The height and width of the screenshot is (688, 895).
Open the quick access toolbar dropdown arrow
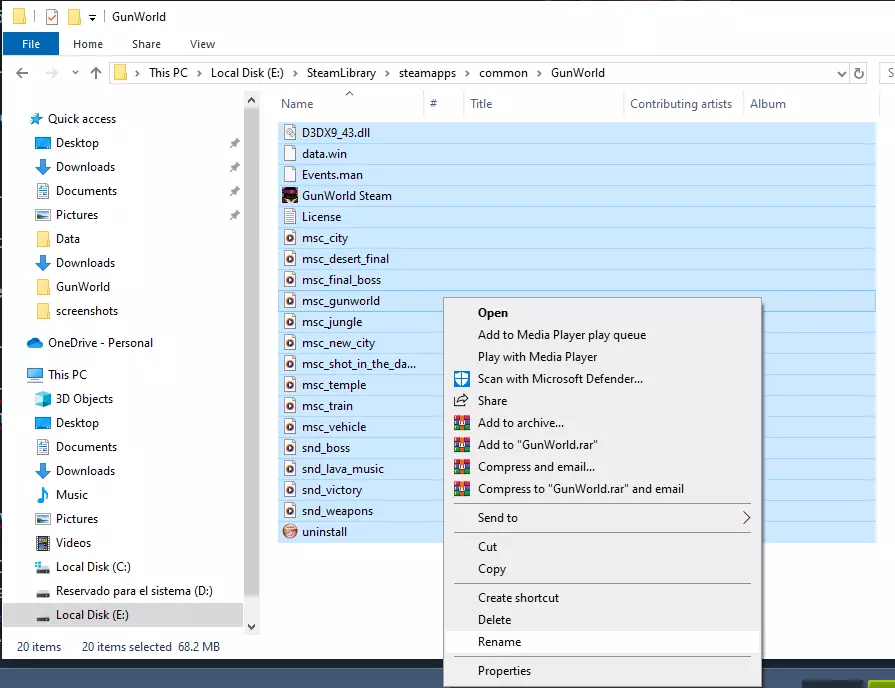(x=92, y=18)
